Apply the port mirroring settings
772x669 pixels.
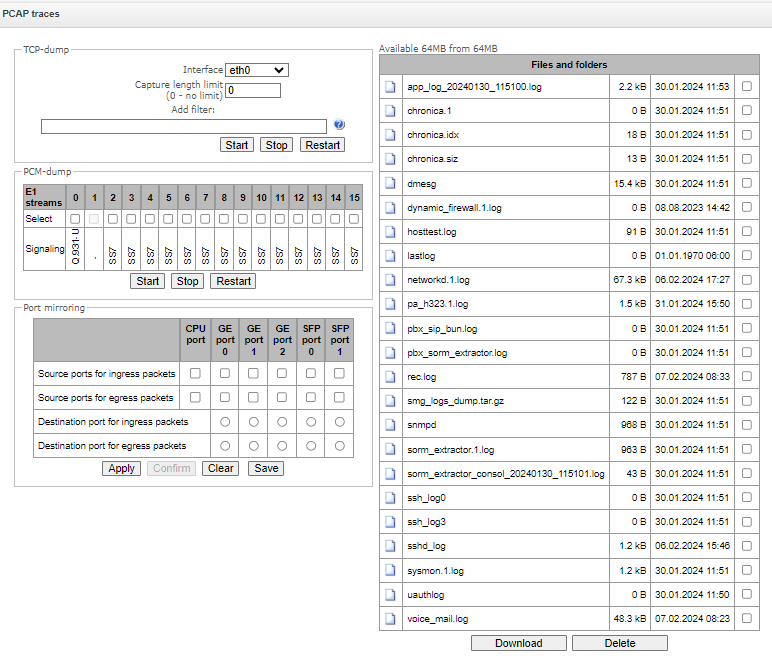click(x=121, y=468)
